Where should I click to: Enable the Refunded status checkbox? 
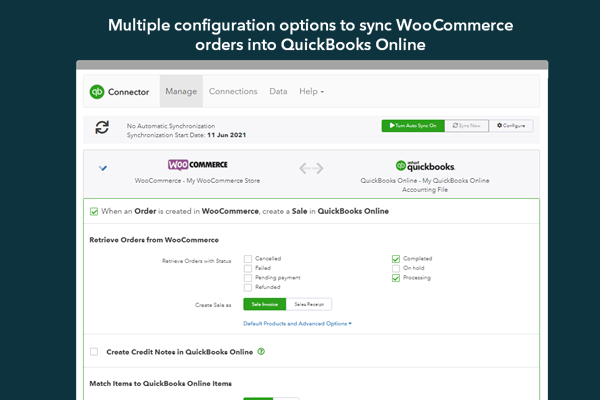(248, 287)
